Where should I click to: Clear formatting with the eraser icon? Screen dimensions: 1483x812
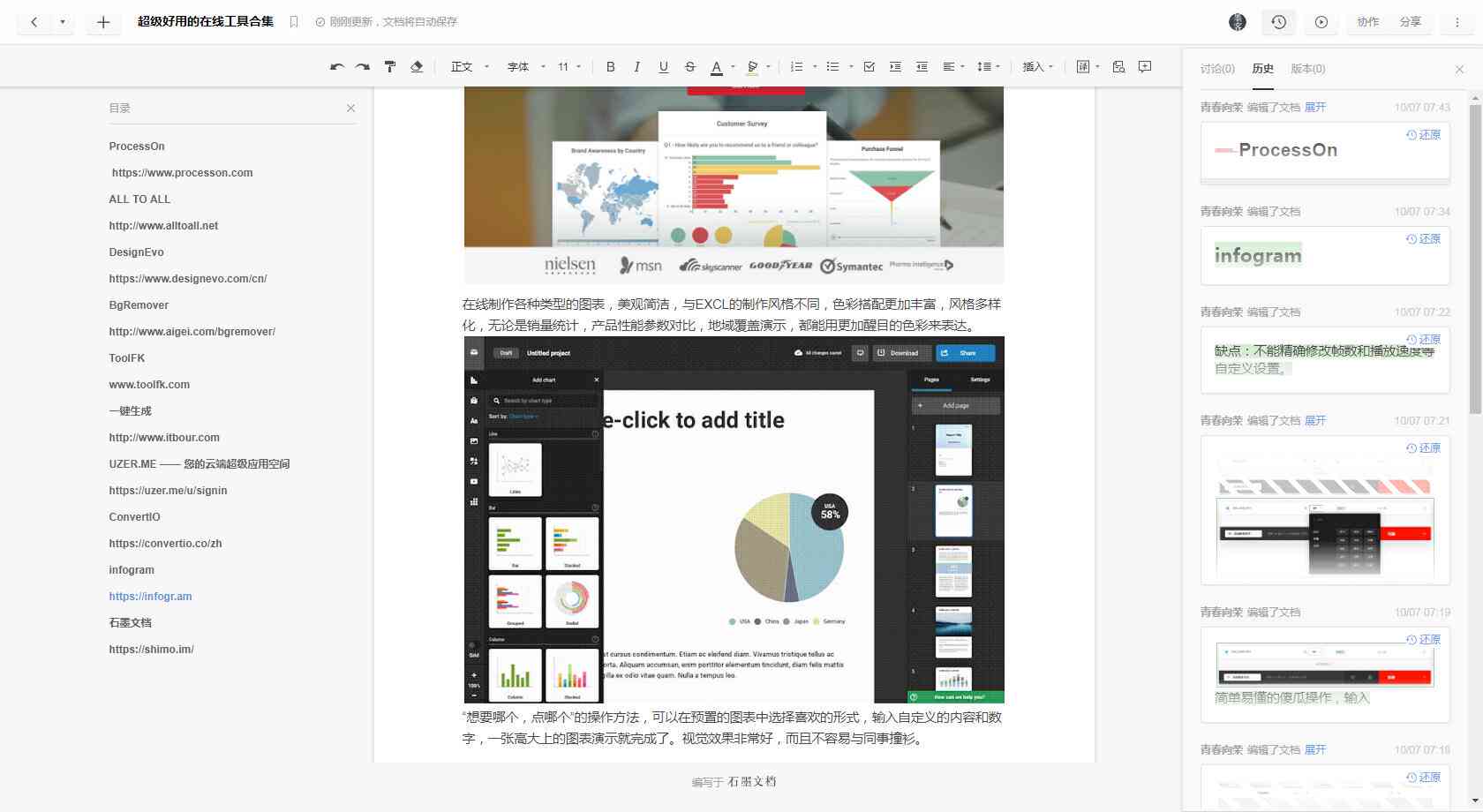pyautogui.click(x=417, y=67)
